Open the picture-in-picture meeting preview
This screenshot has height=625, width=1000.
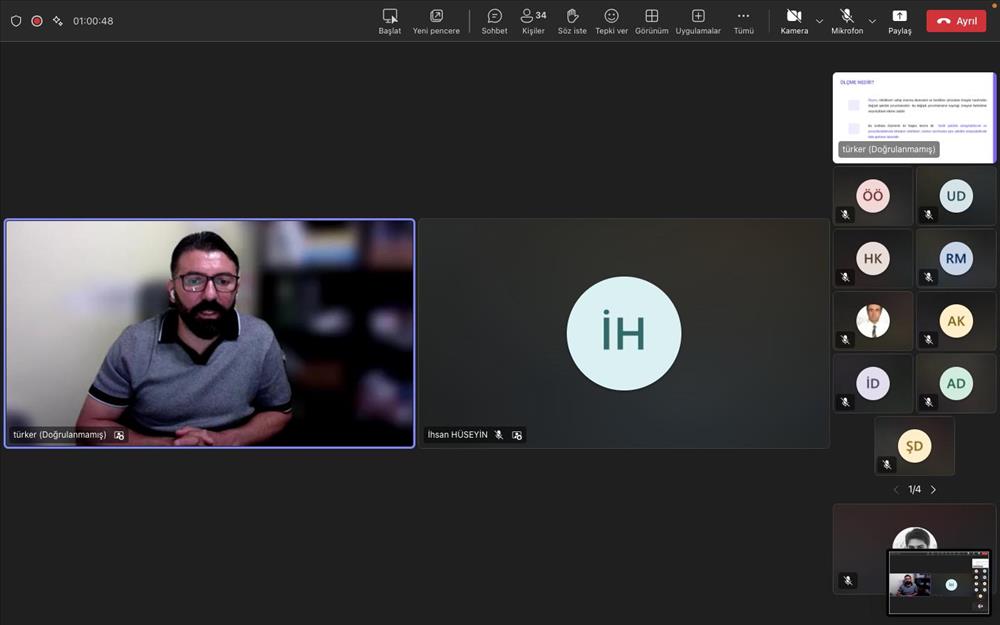(x=939, y=582)
